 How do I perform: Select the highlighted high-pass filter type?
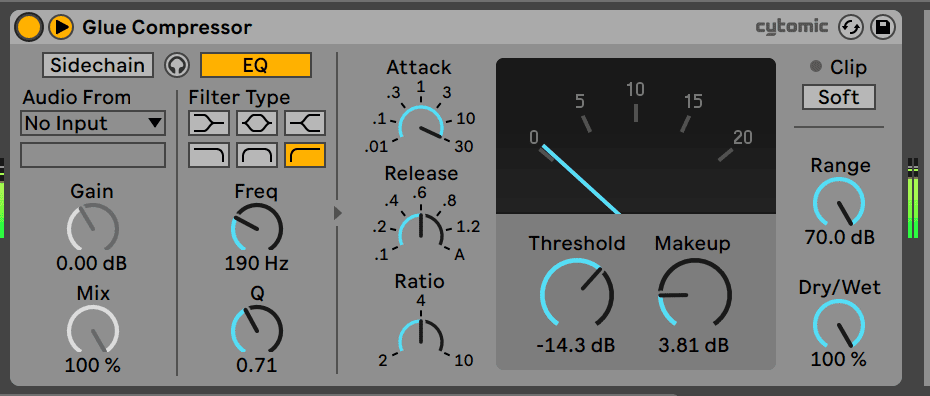(305, 155)
